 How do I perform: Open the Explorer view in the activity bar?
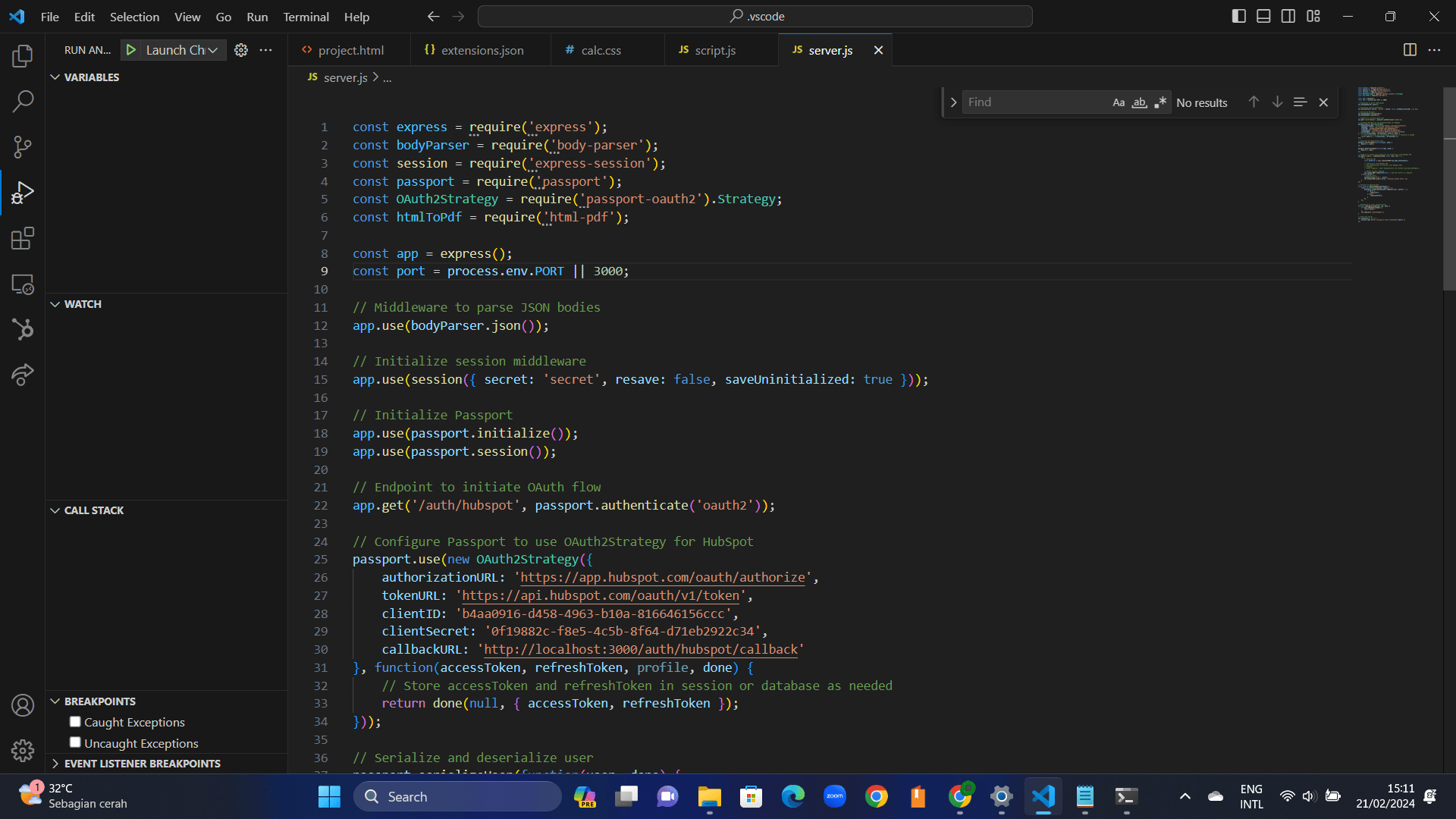click(x=23, y=55)
